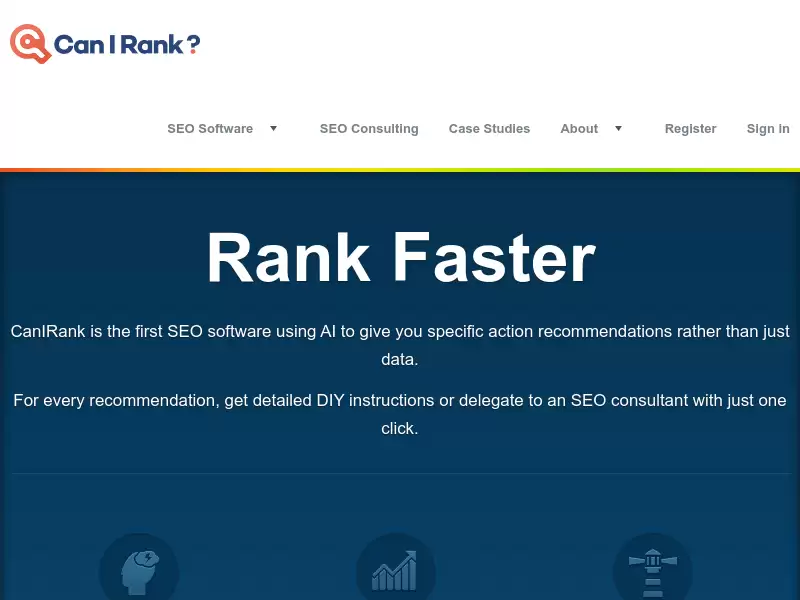Click the lighthouse icon
This screenshot has width=800, height=600.
click(653, 572)
